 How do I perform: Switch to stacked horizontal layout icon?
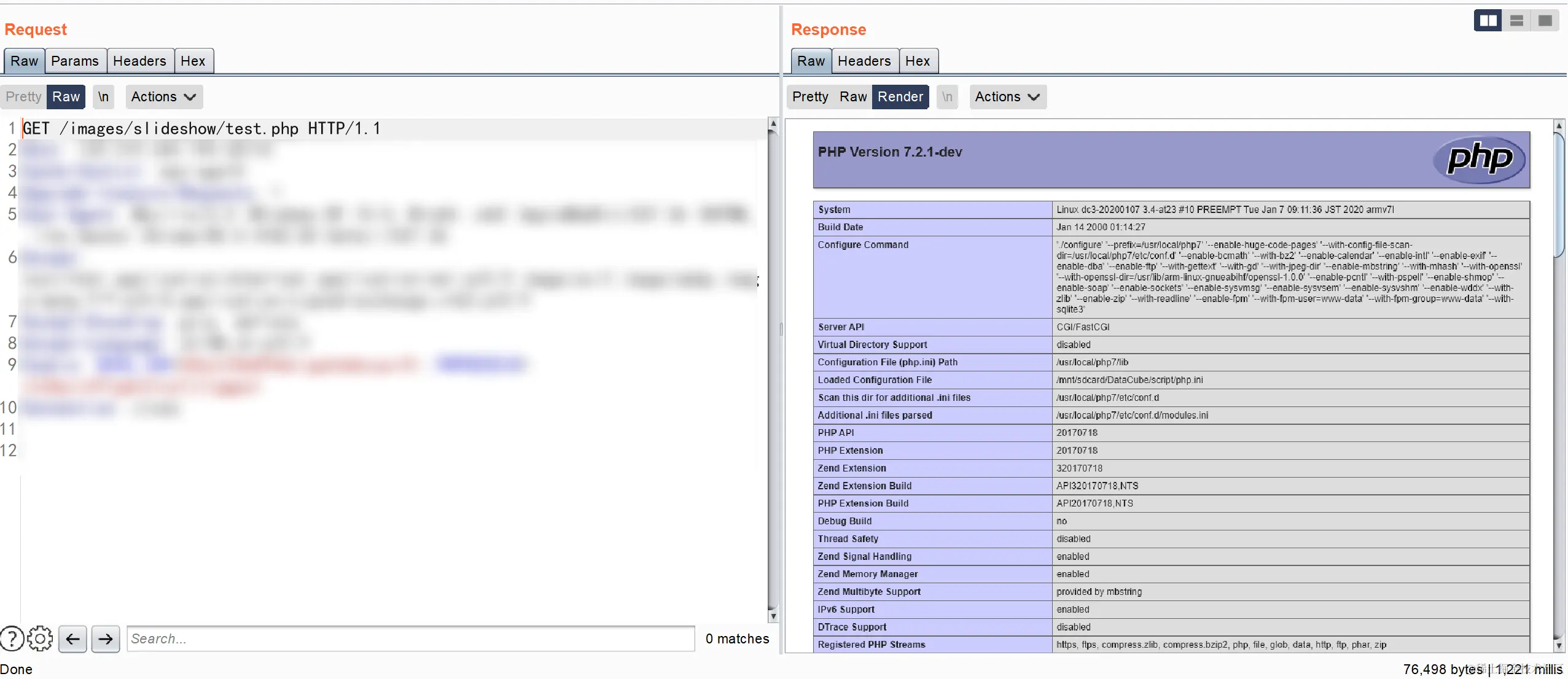pos(1516,21)
